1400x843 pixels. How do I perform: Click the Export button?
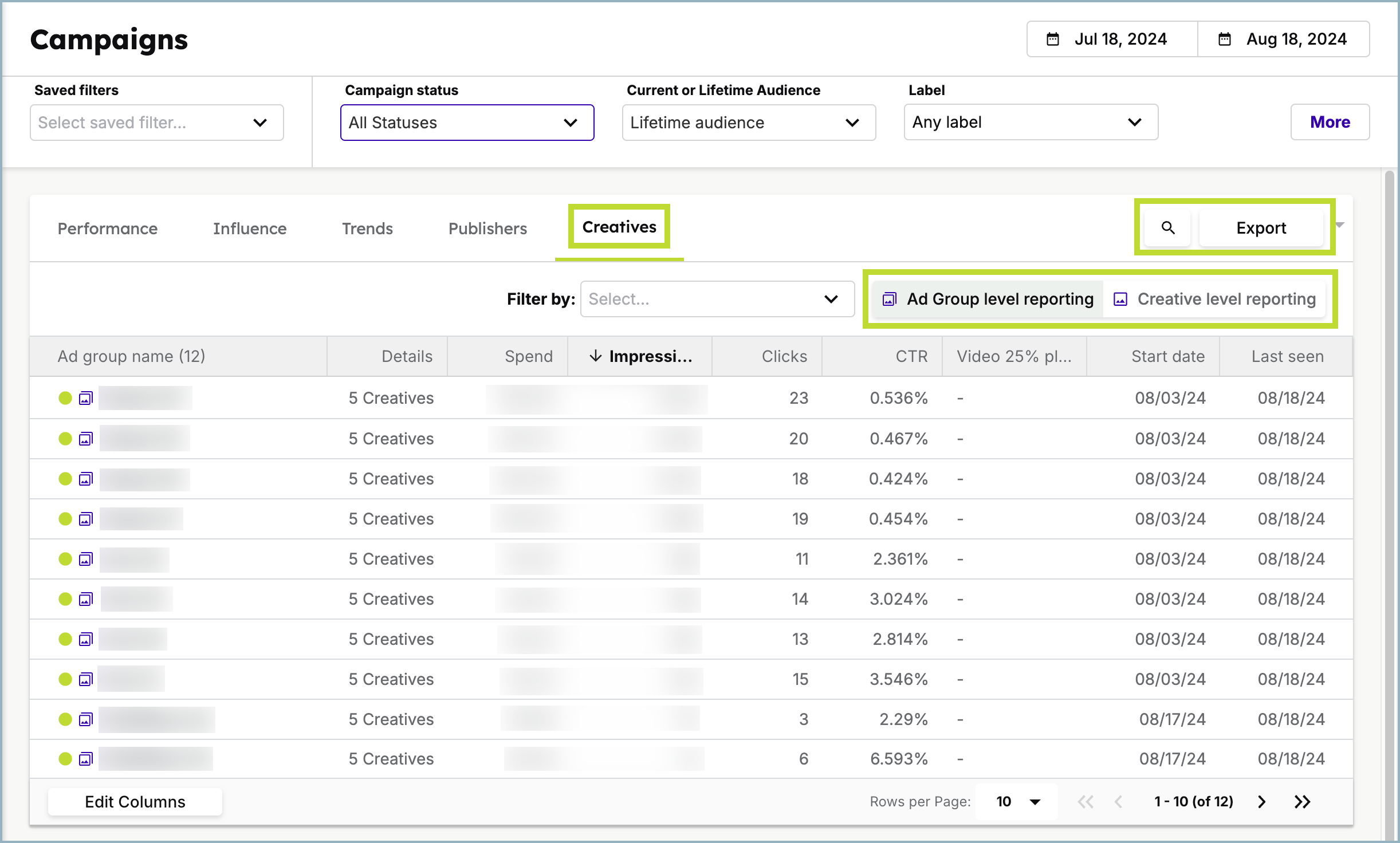pos(1261,228)
